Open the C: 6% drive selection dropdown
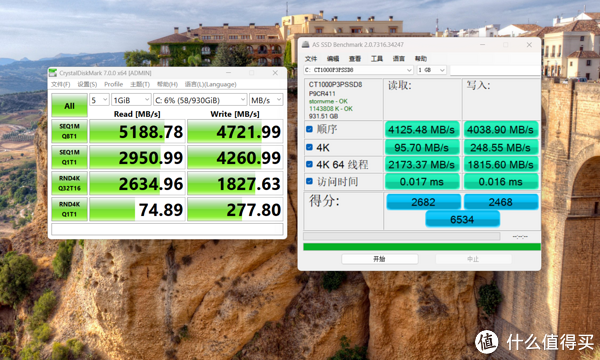 point(200,100)
